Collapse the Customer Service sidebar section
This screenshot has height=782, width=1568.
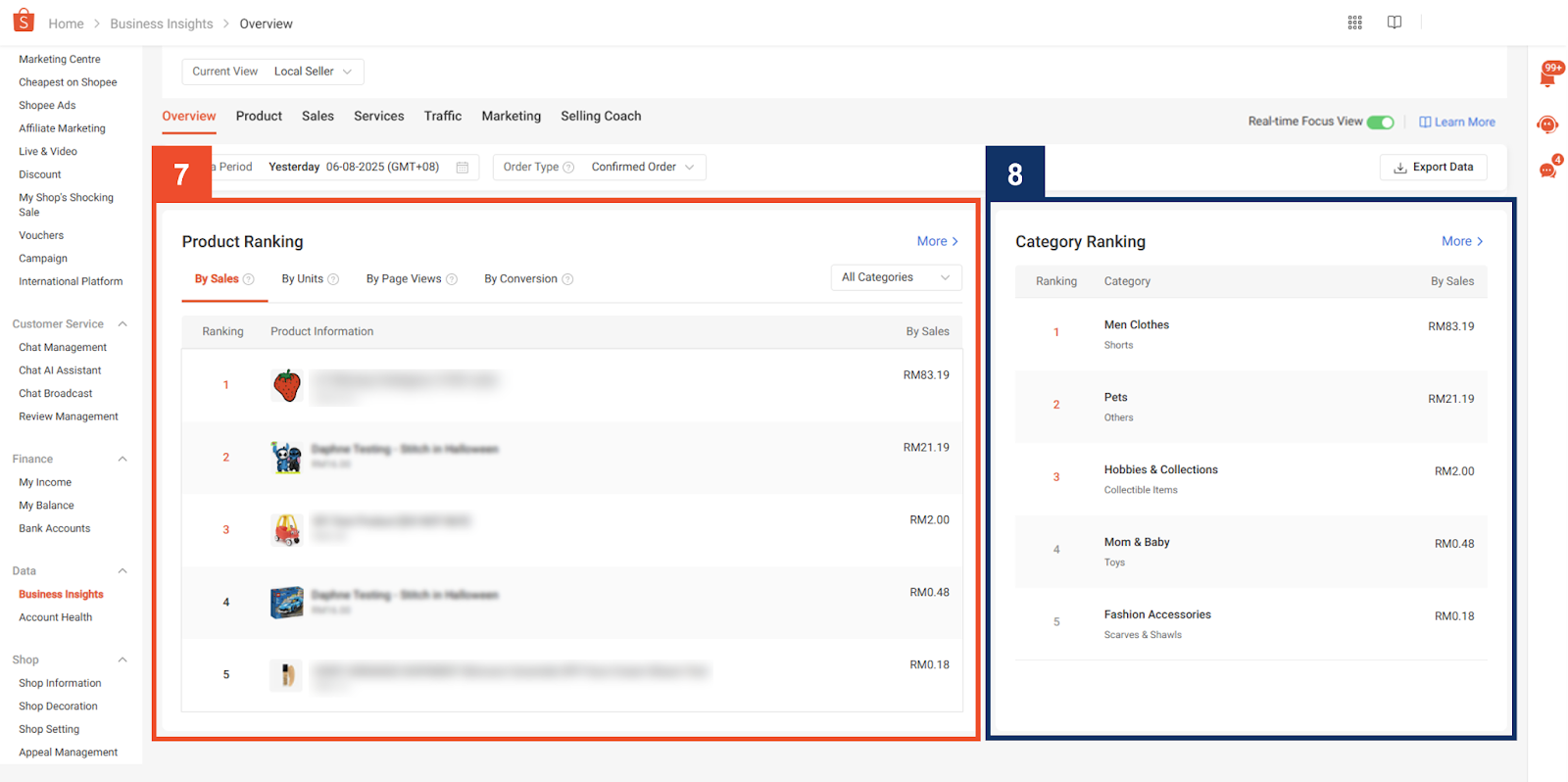(122, 324)
